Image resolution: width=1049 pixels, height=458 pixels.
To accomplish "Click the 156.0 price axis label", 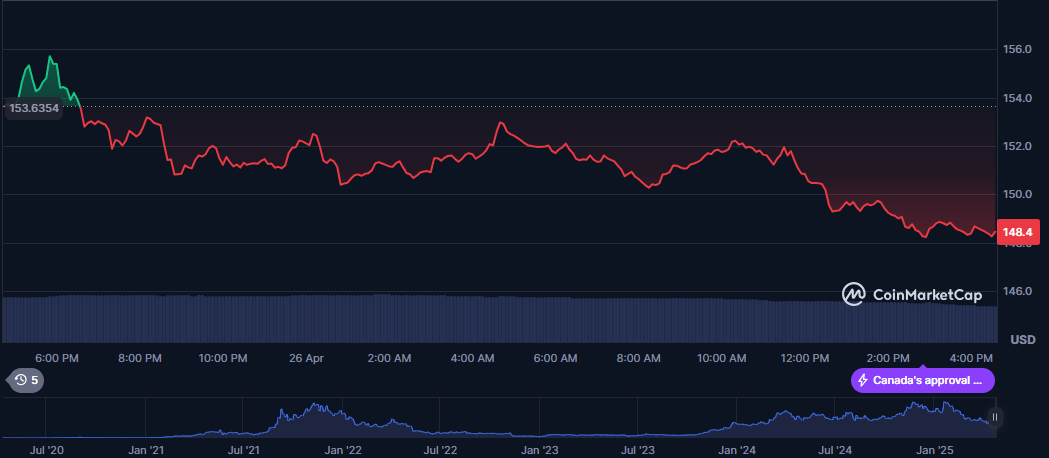I will tap(1016, 49).
